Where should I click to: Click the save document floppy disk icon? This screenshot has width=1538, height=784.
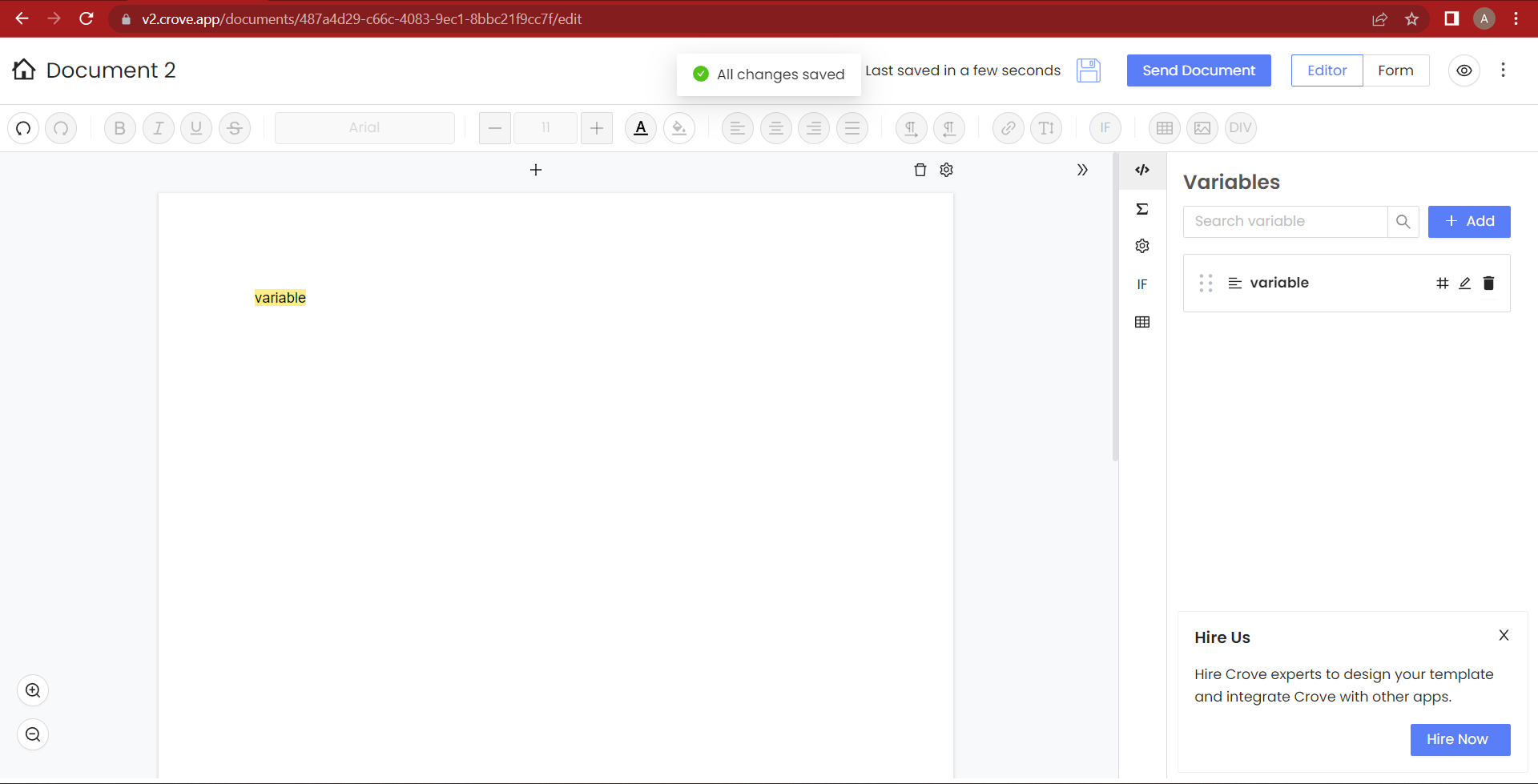pyautogui.click(x=1089, y=70)
